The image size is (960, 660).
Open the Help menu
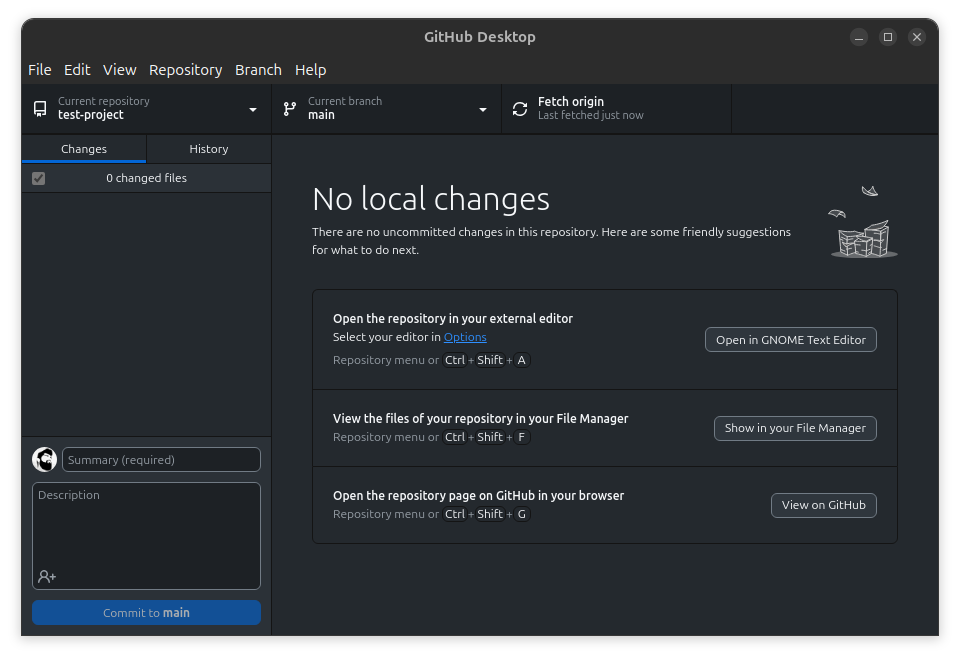[310, 70]
